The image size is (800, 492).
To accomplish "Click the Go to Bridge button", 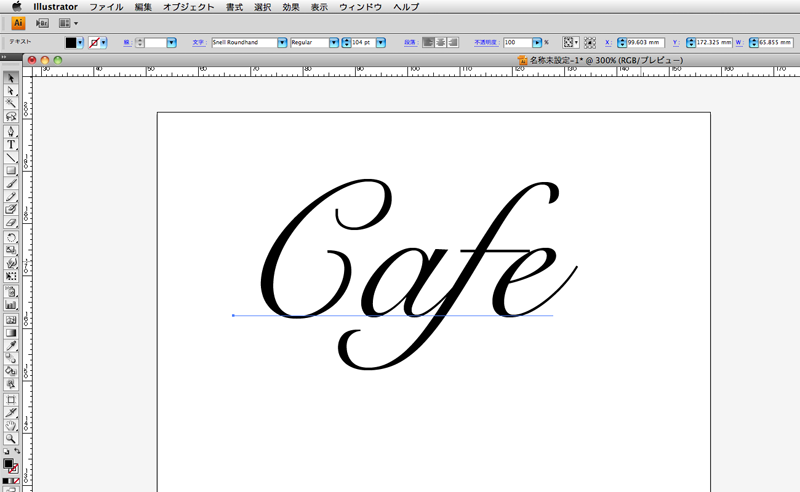I will pos(42,23).
